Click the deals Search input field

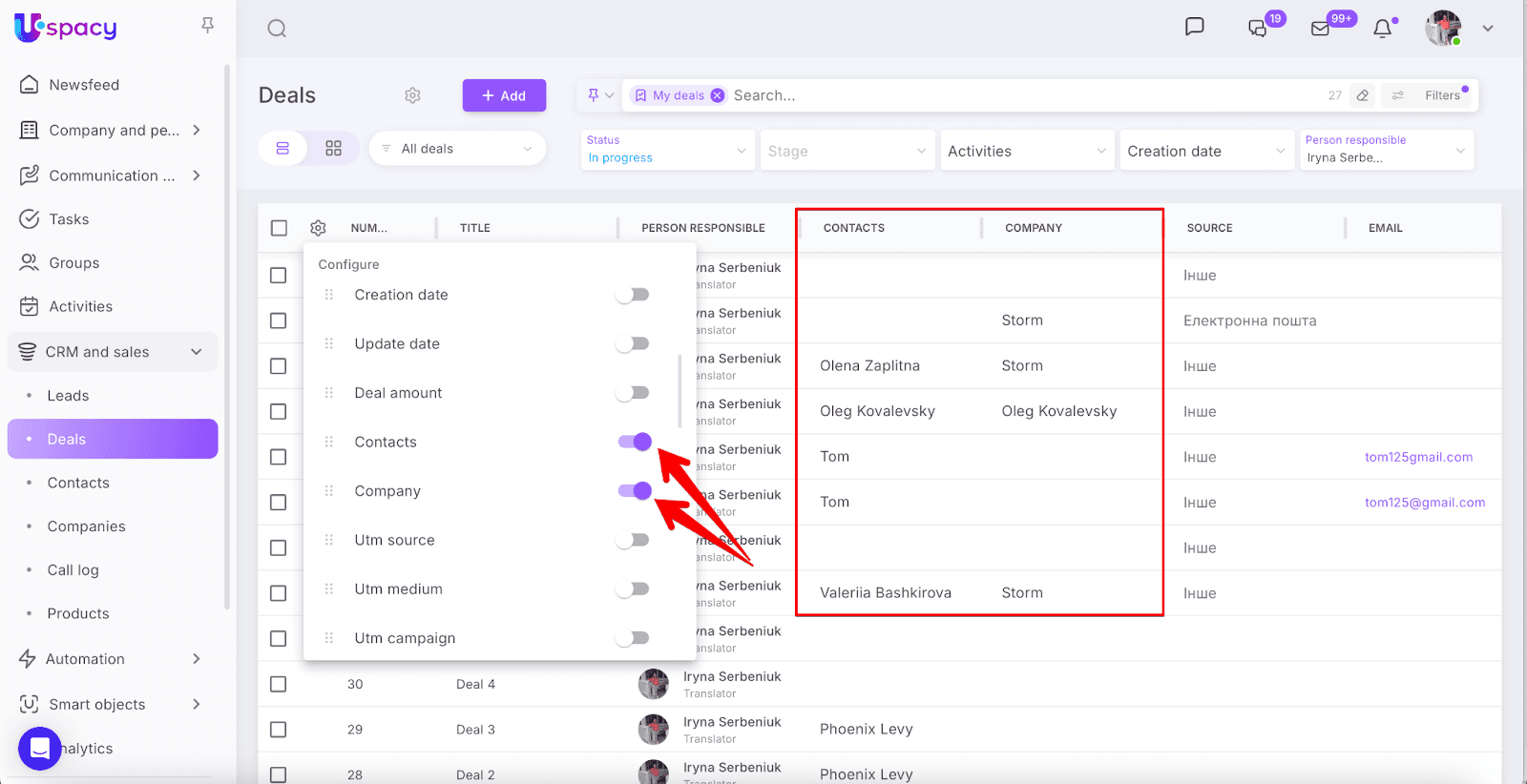coord(1021,95)
